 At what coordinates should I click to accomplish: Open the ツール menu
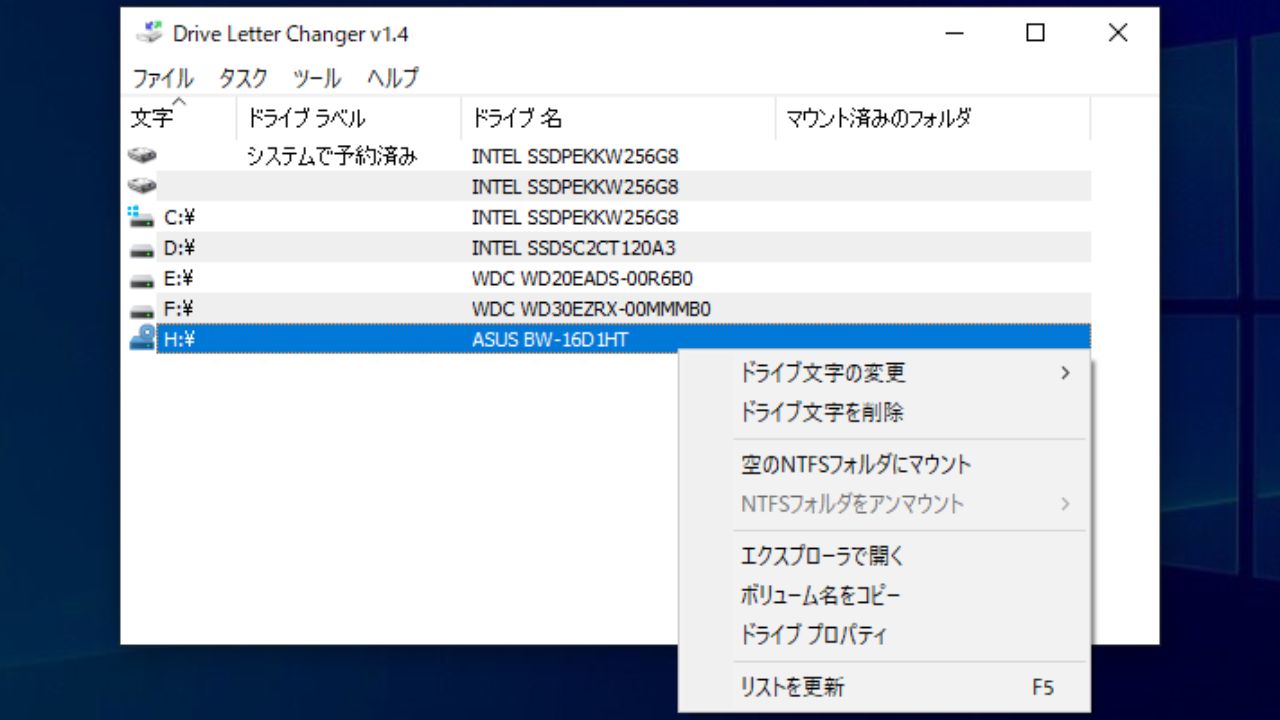[x=317, y=78]
